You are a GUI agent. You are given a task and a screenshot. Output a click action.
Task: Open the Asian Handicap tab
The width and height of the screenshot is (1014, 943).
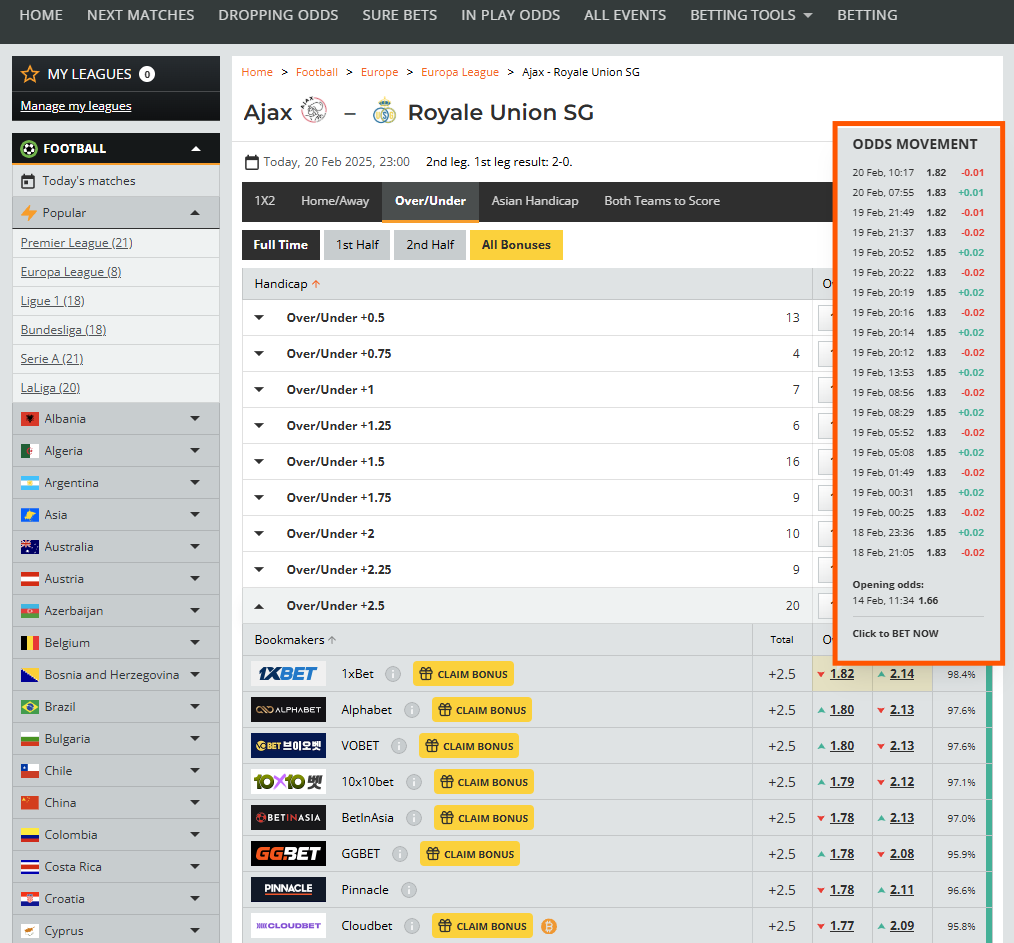535,201
